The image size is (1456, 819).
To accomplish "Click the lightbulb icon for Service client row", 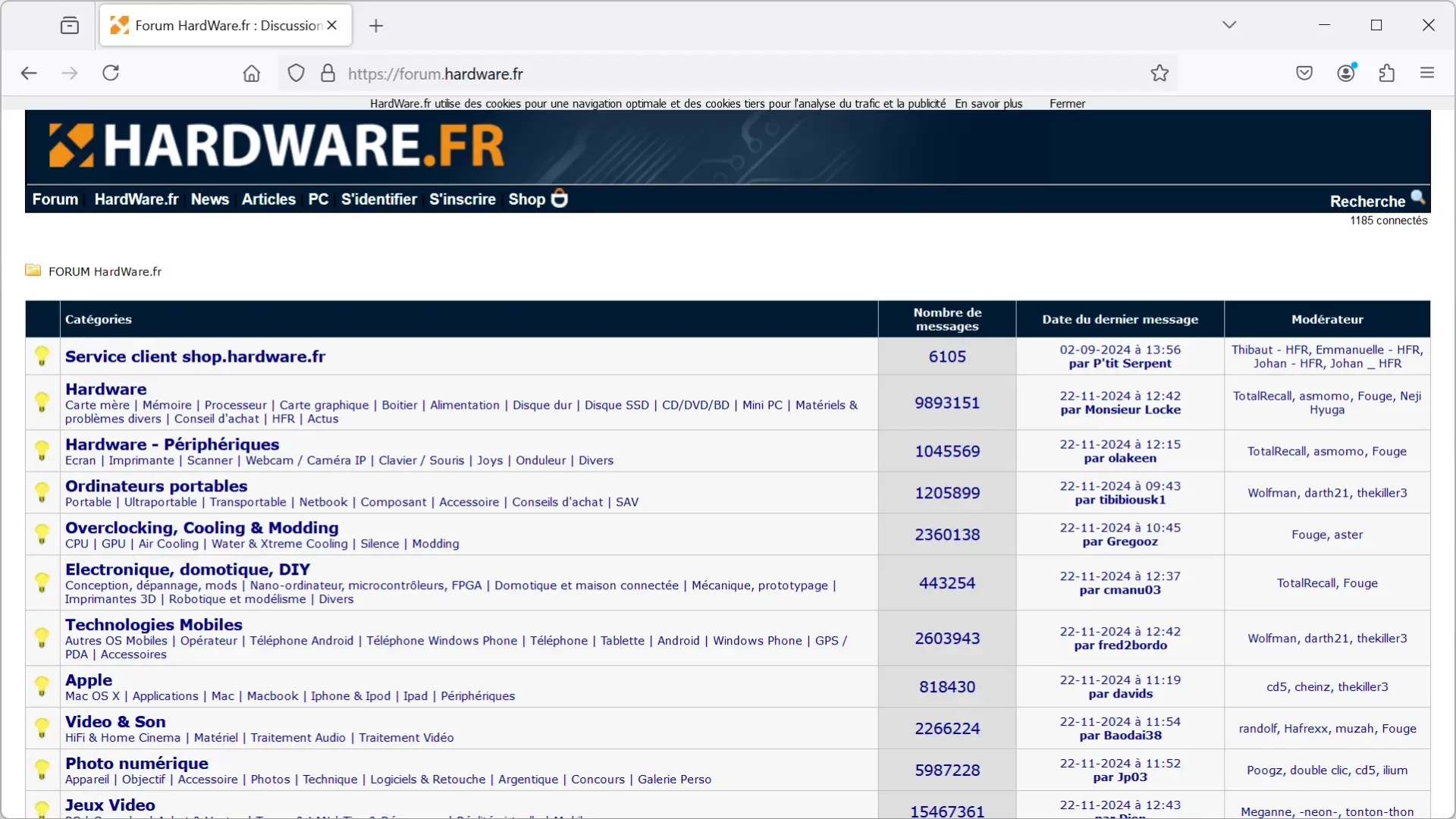I will [x=42, y=355].
